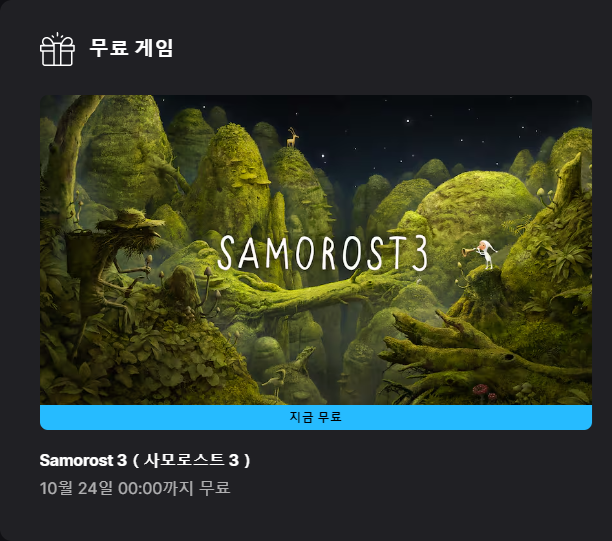612x541 pixels.
Task: Open the Samorost 3 (사모로스트 3) title
Action: coord(145,460)
